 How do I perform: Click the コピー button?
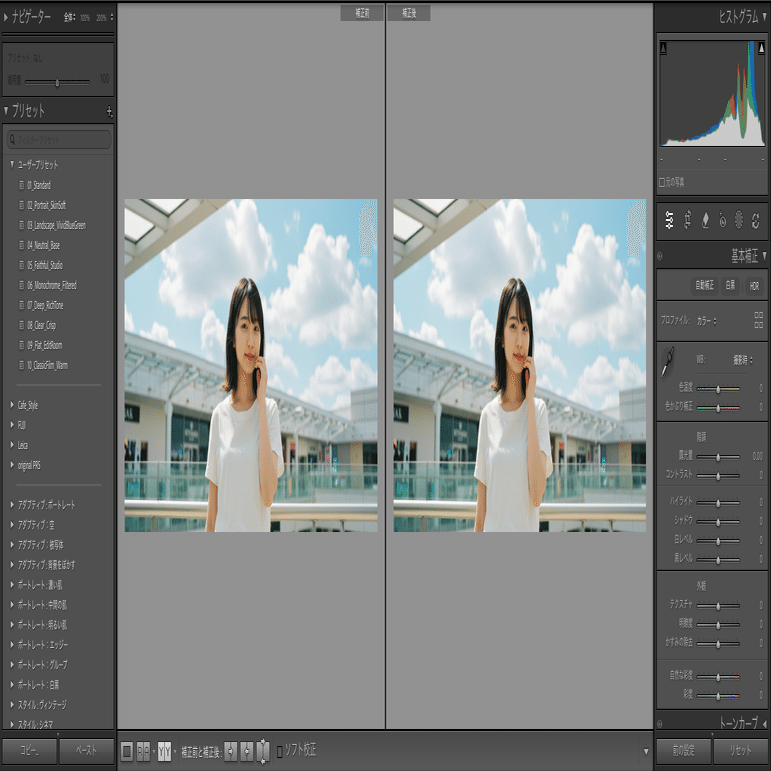(x=29, y=750)
